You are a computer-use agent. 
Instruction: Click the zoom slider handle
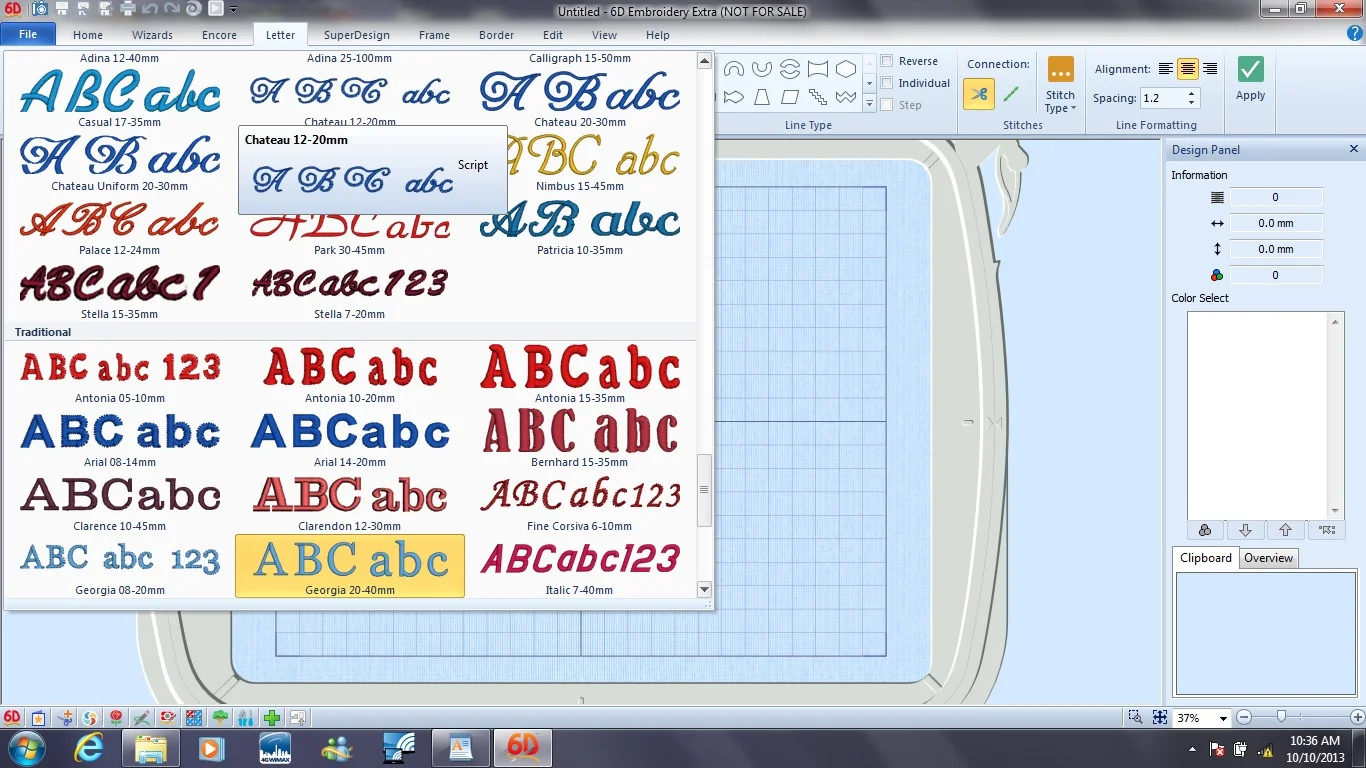(x=1281, y=717)
